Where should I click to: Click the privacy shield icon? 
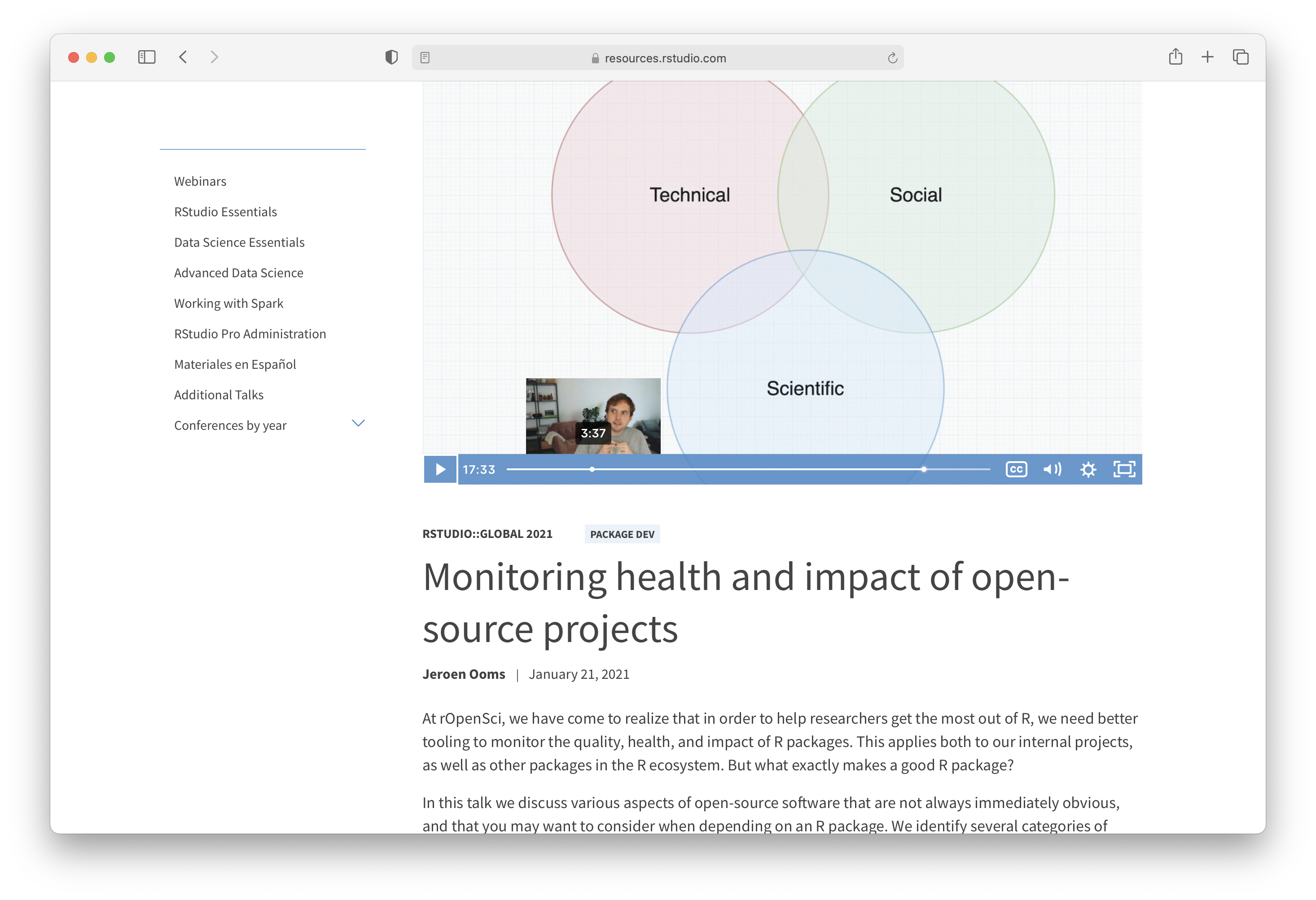(391, 57)
